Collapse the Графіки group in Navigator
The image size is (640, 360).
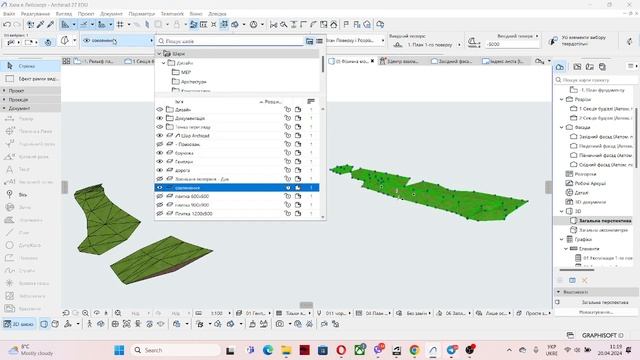coord(562,240)
